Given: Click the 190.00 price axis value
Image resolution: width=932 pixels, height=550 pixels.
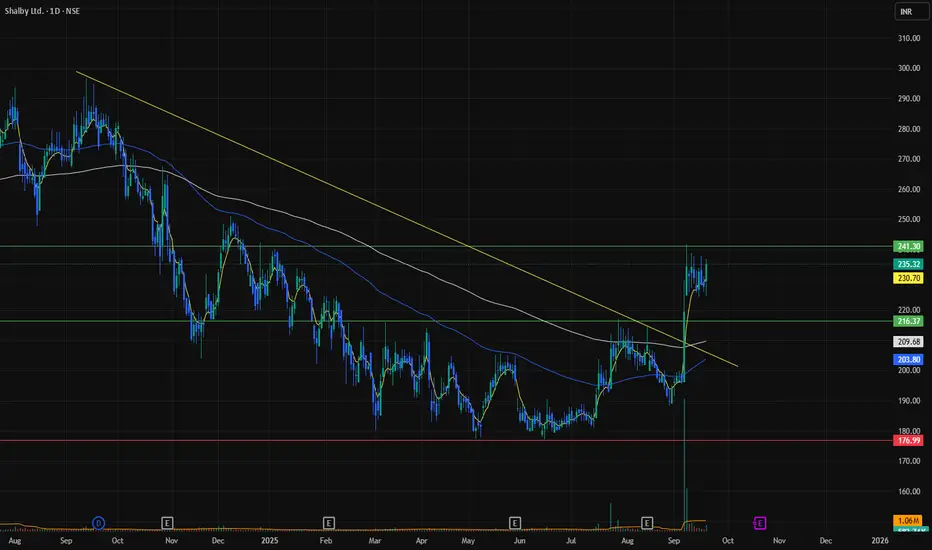Looking at the screenshot, I should pos(909,401).
